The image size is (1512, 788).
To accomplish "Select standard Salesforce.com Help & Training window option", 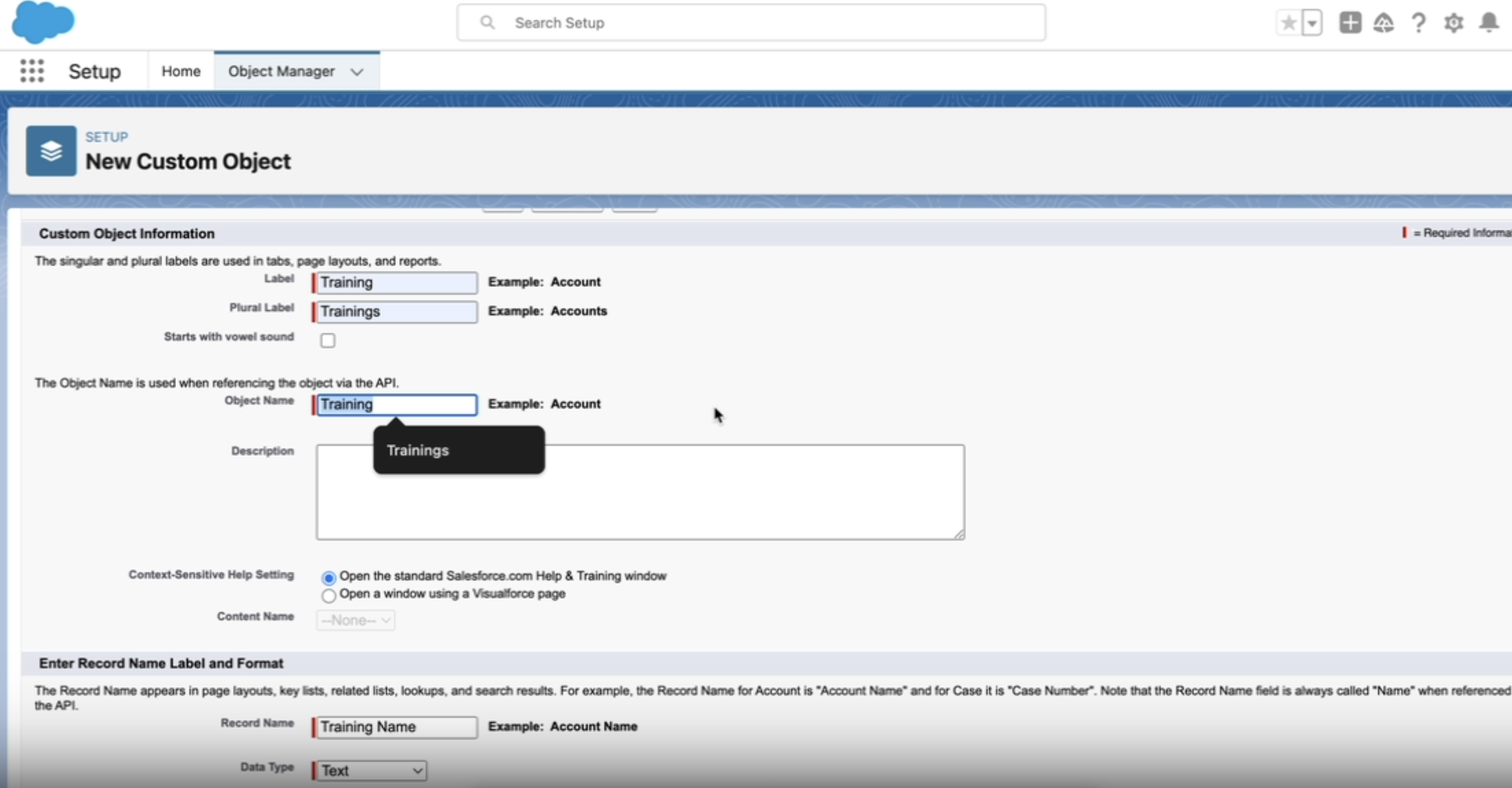I will [329, 578].
